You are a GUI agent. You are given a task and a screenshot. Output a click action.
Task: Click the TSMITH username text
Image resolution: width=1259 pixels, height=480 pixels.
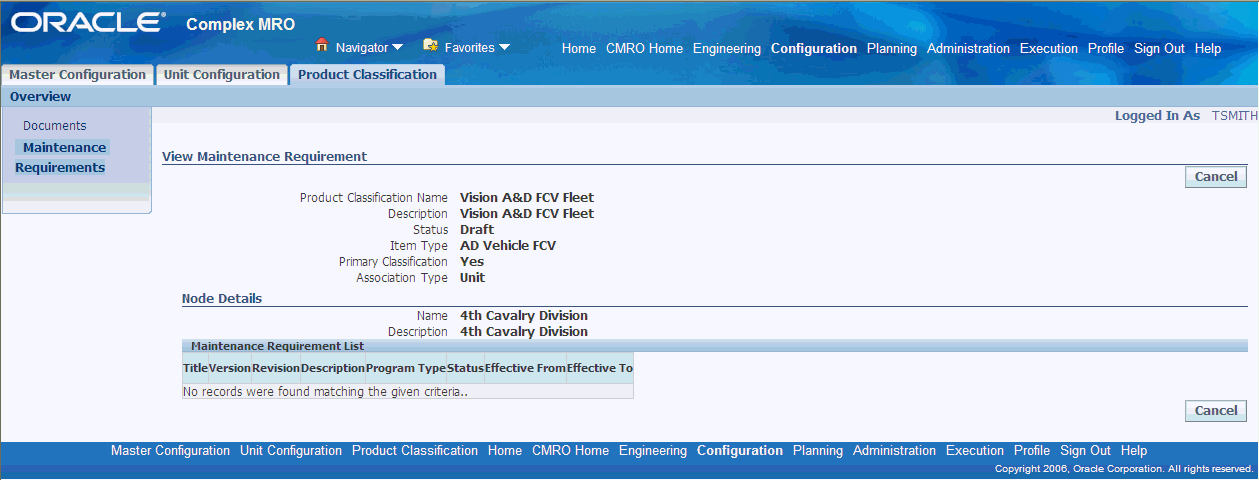(x=1234, y=116)
